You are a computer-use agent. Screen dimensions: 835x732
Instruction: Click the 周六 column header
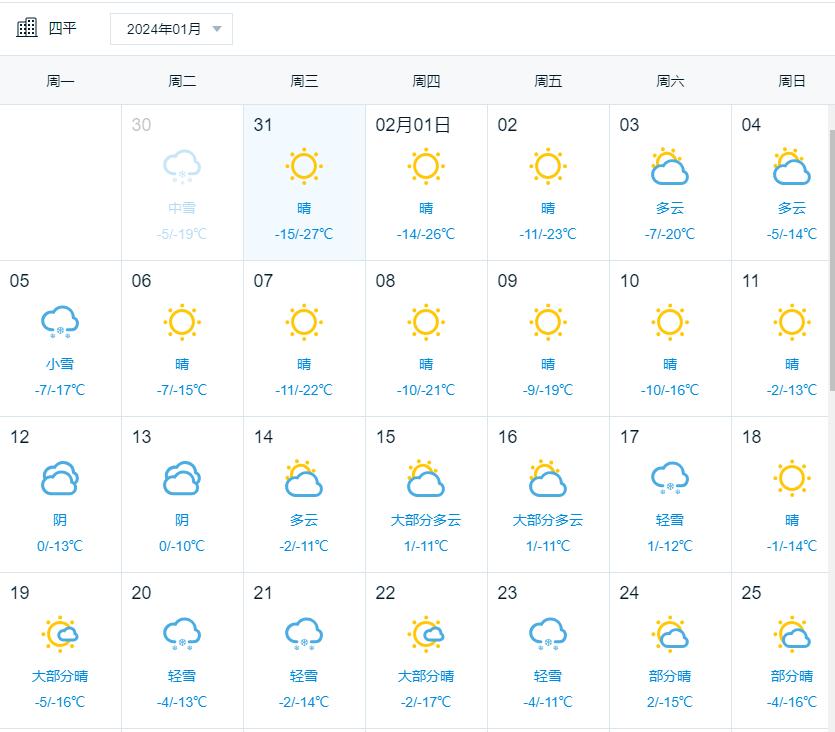coord(670,81)
